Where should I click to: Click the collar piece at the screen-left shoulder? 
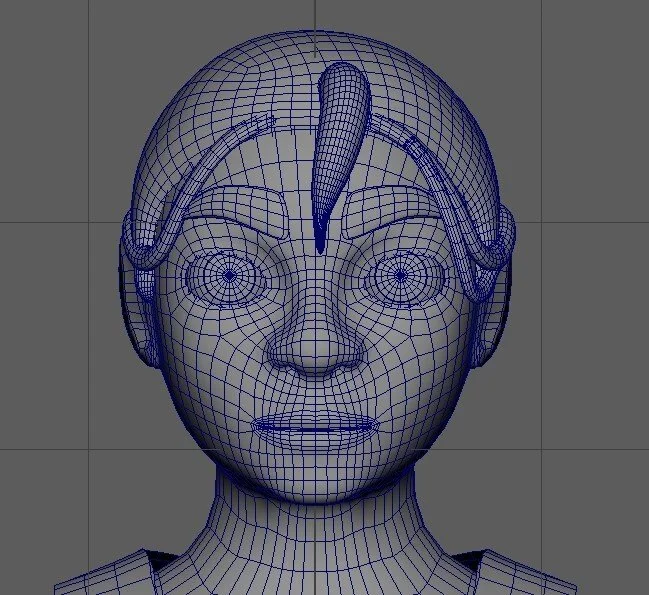pos(112,575)
